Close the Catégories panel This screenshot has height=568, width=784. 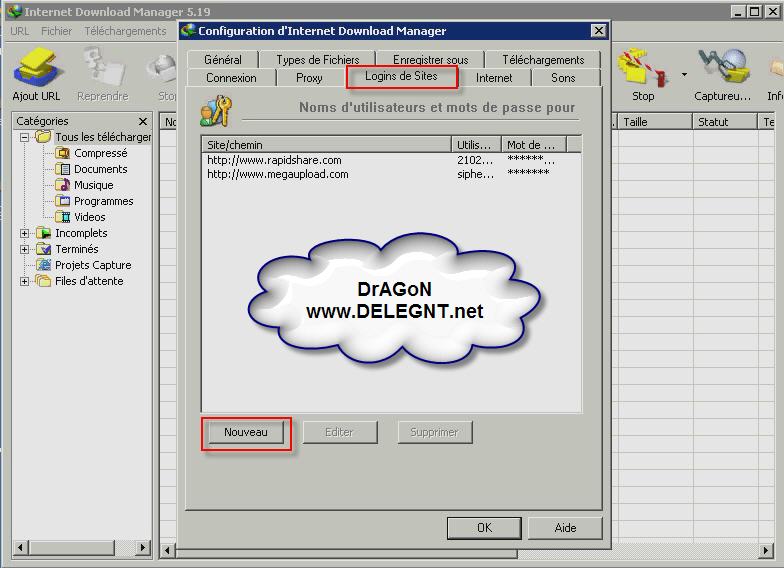click(x=143, y=121)
